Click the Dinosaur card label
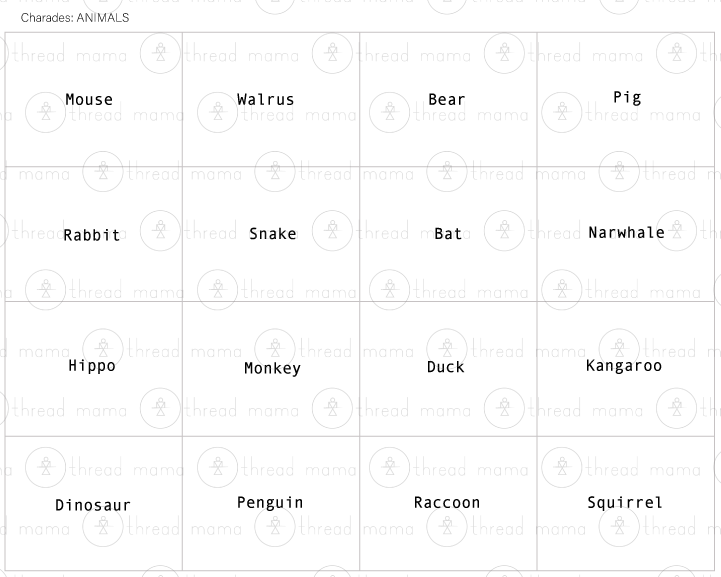This screenshot has width=721, height=577. pyautogui.click(x=93, y=506)
